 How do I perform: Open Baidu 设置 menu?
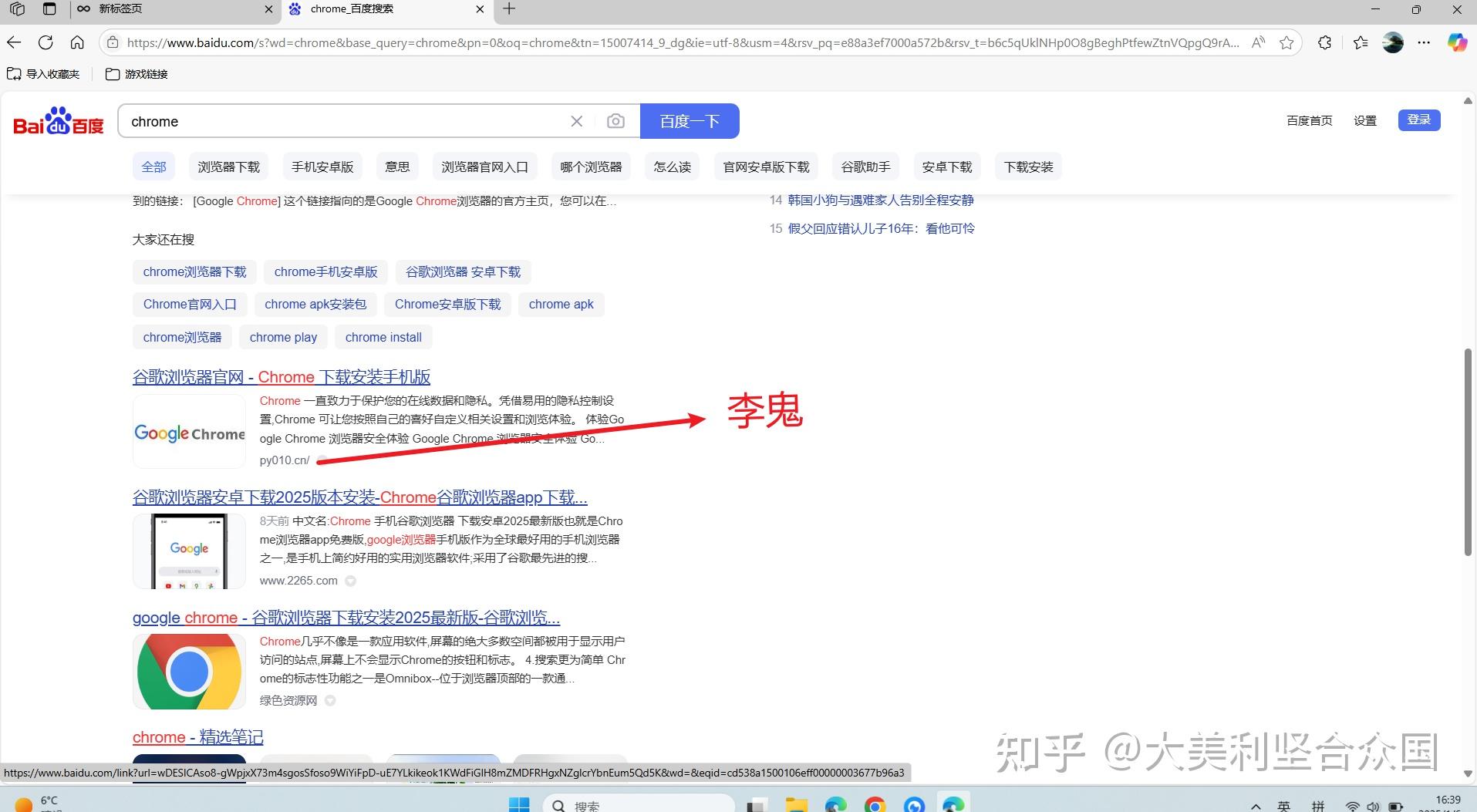pyautogui.click(x=1365, y=120)
